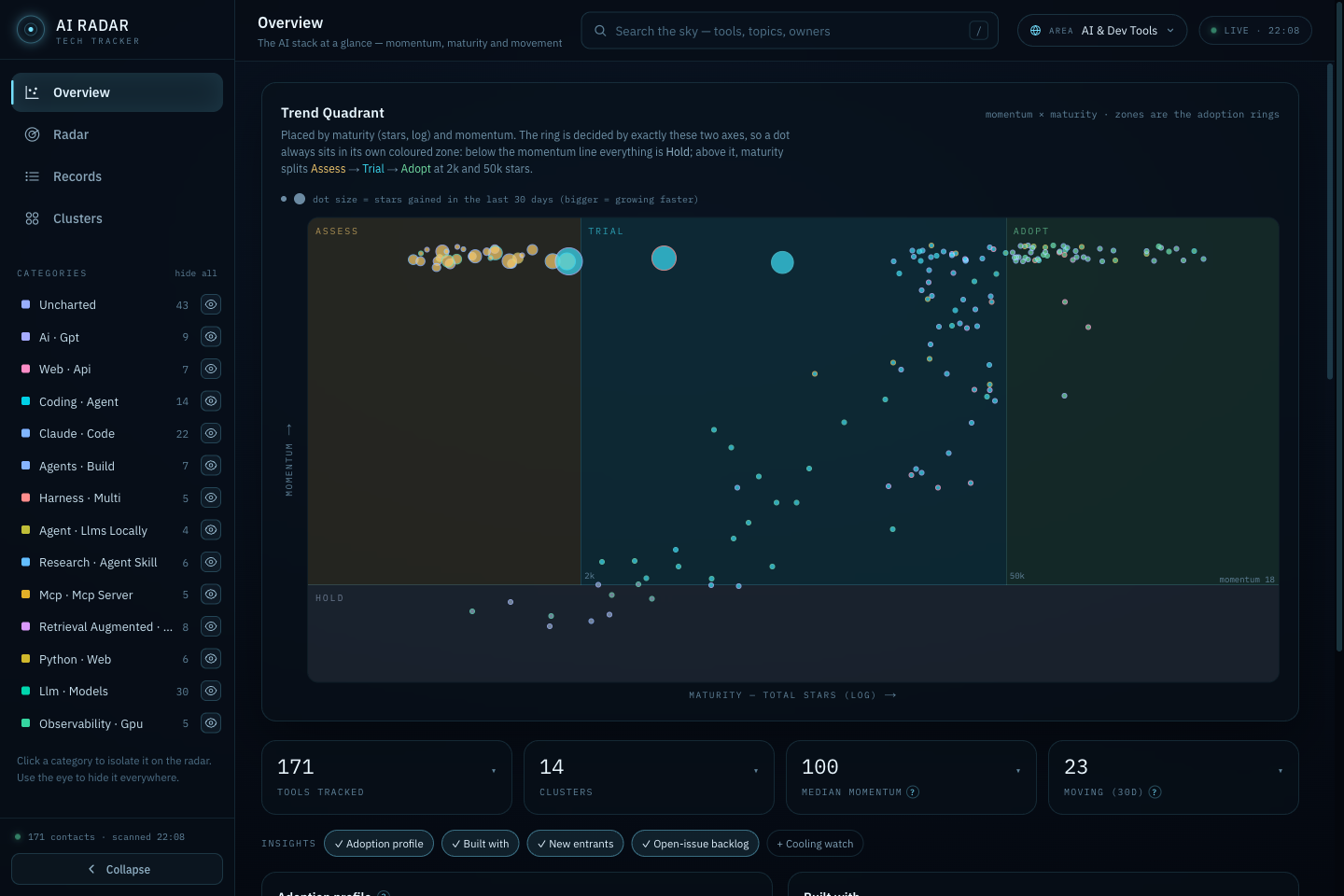Click hide all categories link
This screenshot has height=896, width=1344.
tap(196, 273)
